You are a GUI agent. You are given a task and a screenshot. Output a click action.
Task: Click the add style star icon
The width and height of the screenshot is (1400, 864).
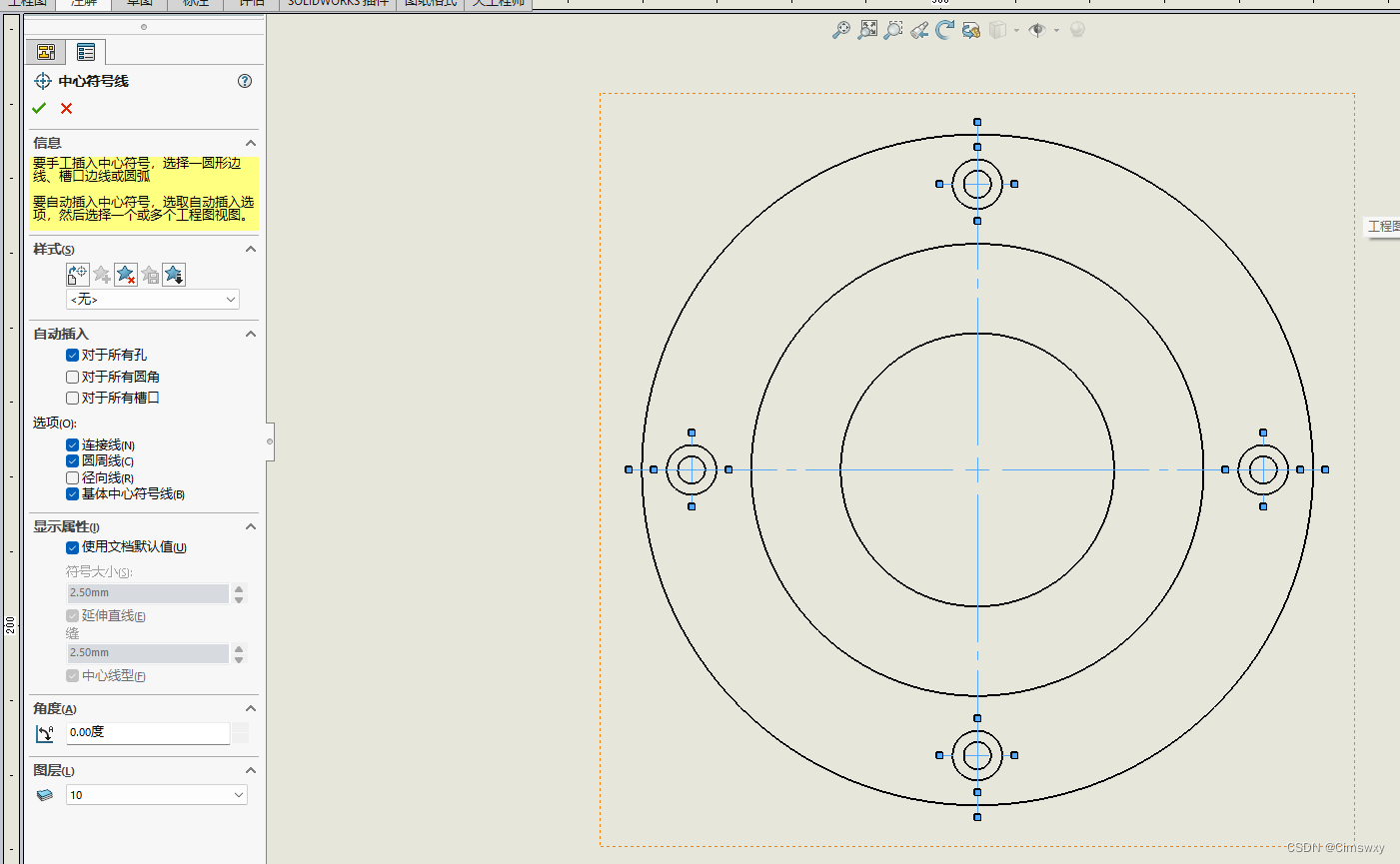(x=102, y=275)
